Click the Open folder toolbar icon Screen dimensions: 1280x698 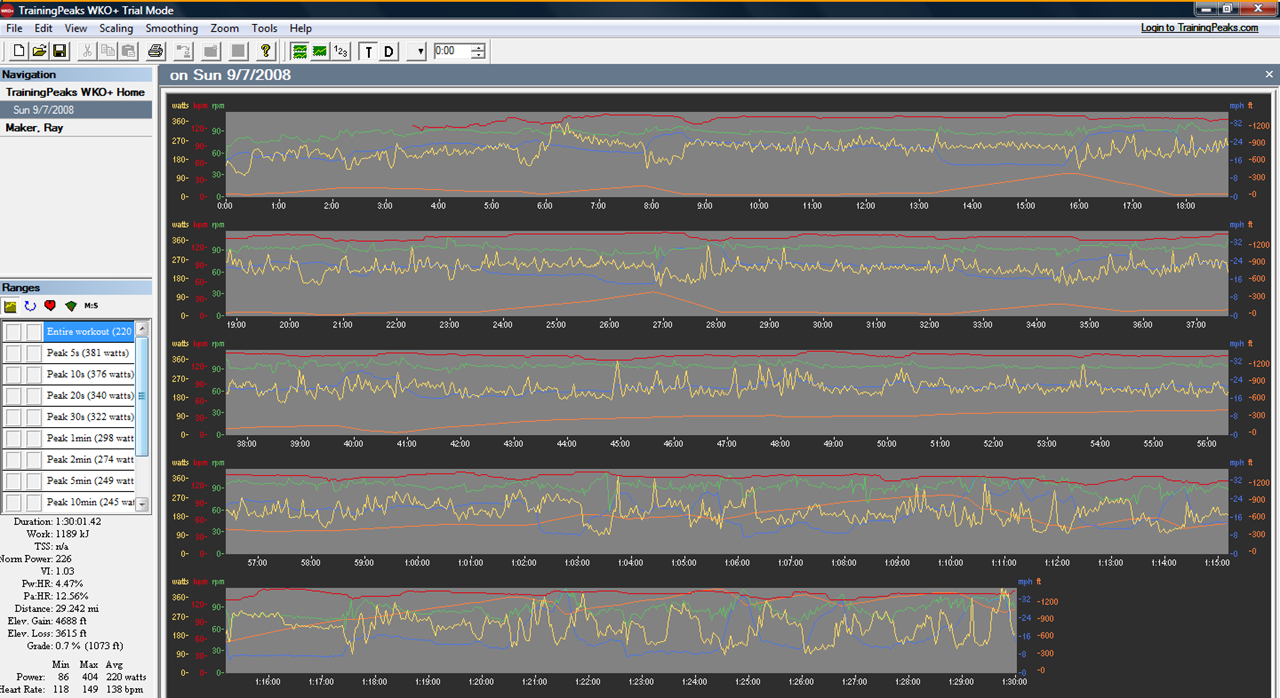(x=39, y=50)
